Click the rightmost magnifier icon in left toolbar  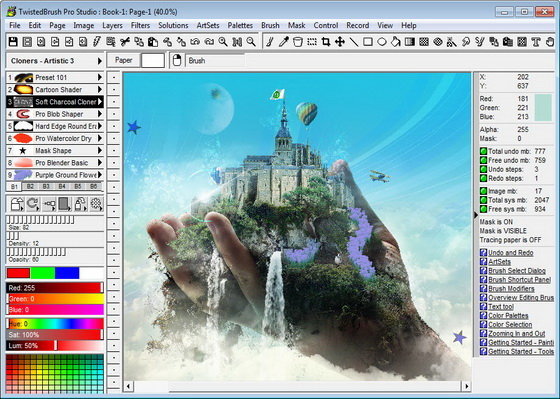click(x=251, y=42)
